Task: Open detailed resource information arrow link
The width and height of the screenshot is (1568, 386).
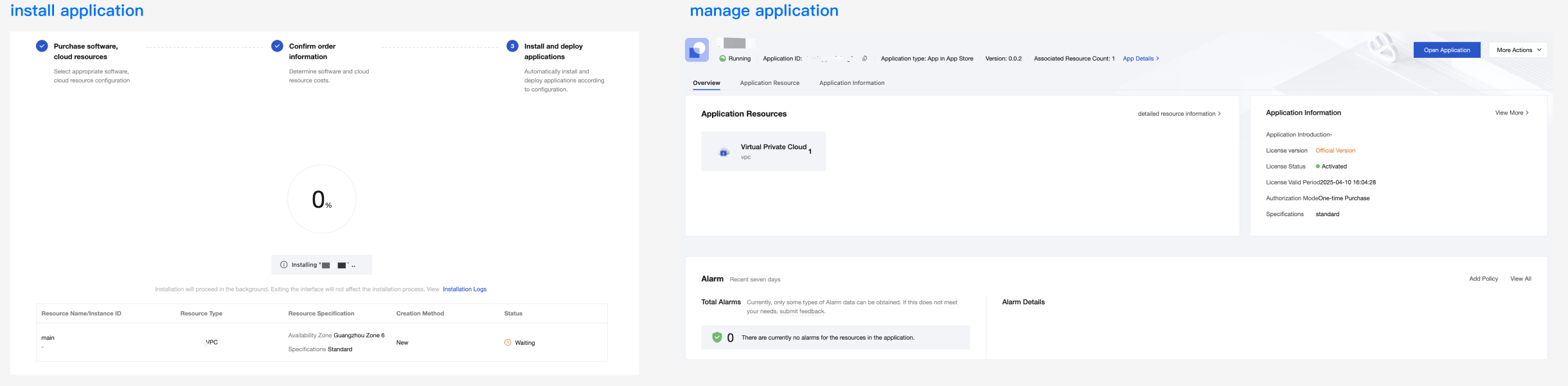Action: (x=1179, y=114)
